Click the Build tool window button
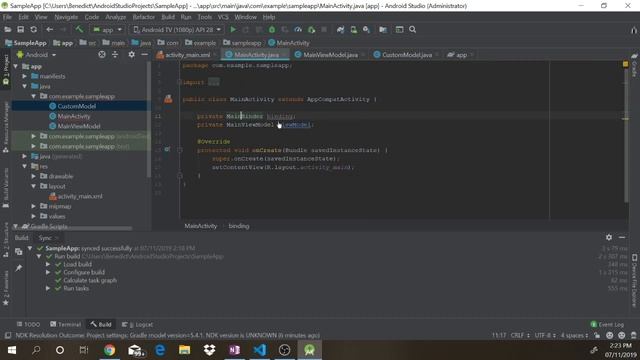640x360 pixels. 101,324
